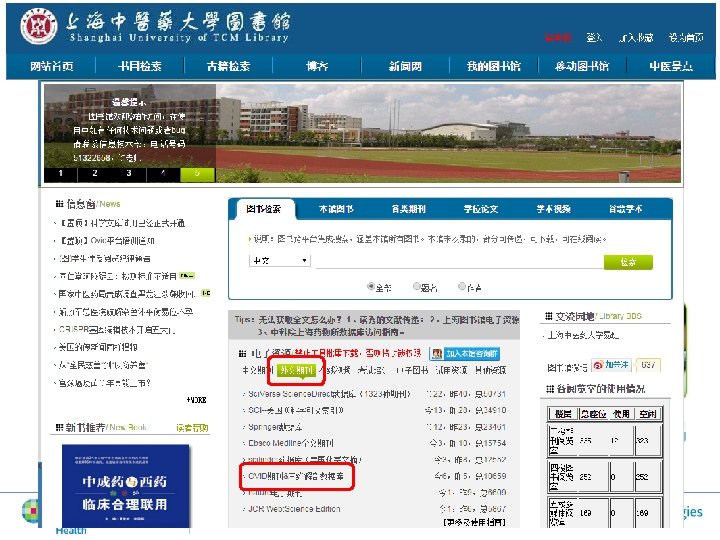Click the book search text field

[459, 262]
